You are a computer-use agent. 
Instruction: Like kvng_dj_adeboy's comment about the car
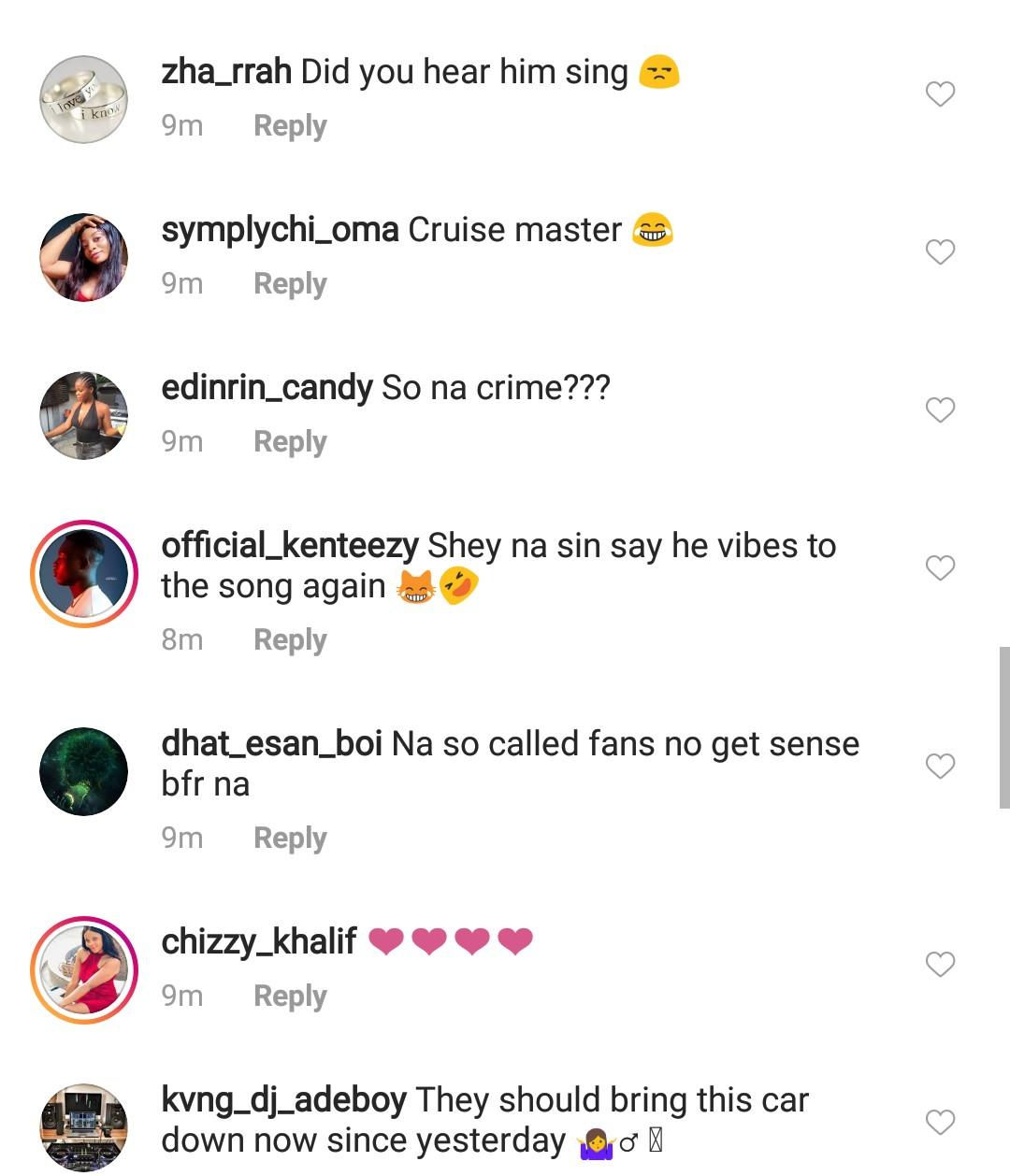(940, 1123)
